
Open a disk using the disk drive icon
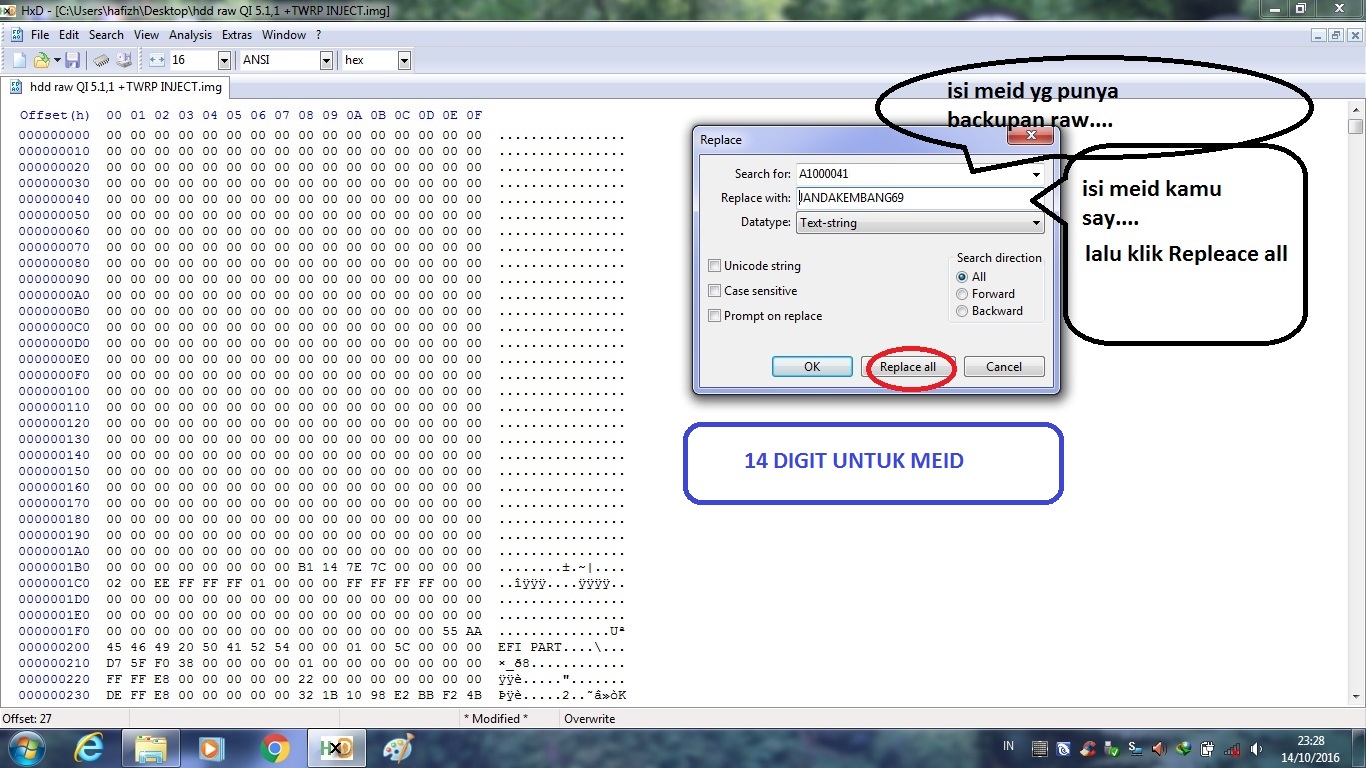pyautogui.click(x=125, y=59)
